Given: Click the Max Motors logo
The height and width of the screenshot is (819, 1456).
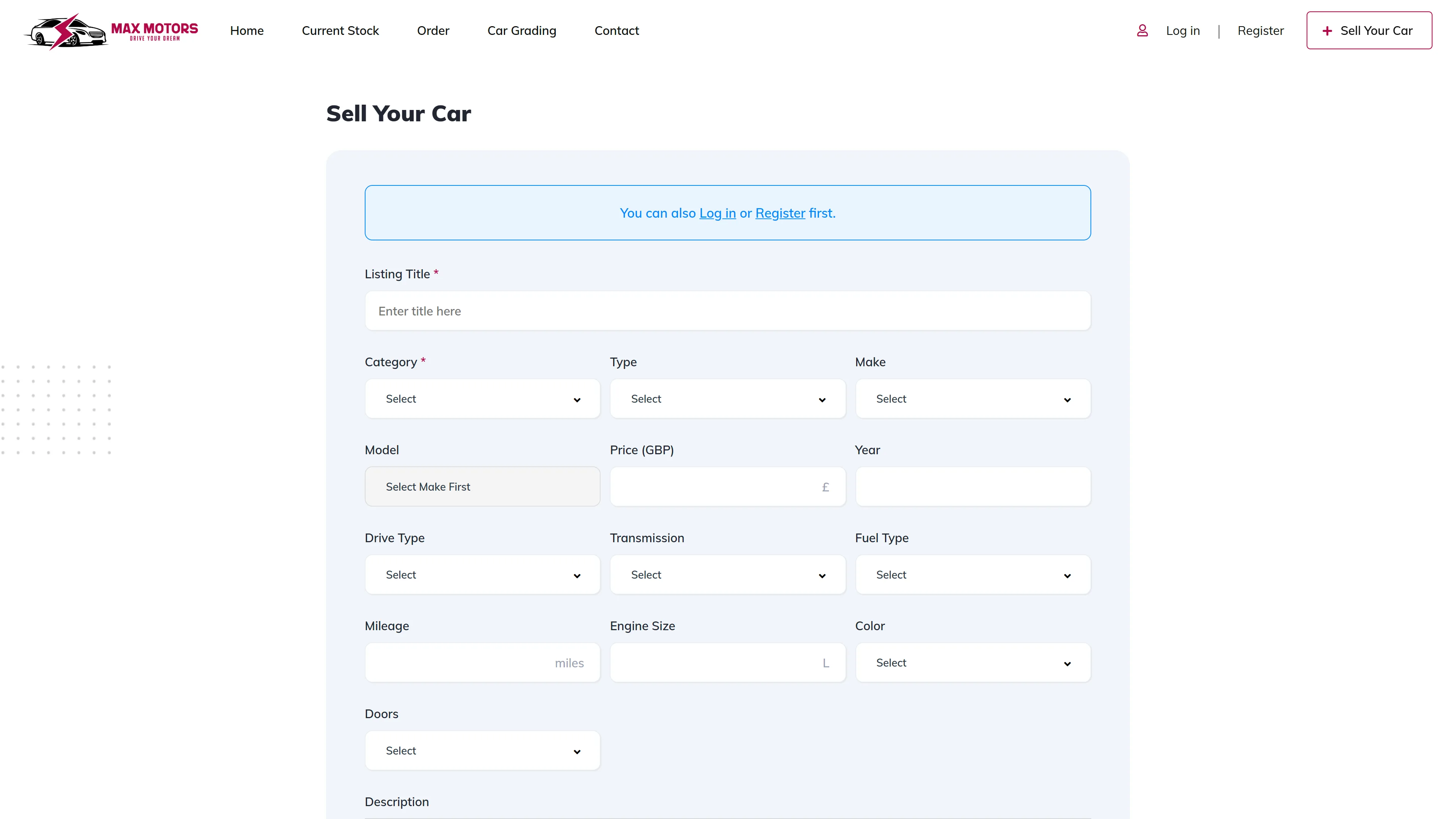Looking at the screenshot, I should (x=111, y=31).
